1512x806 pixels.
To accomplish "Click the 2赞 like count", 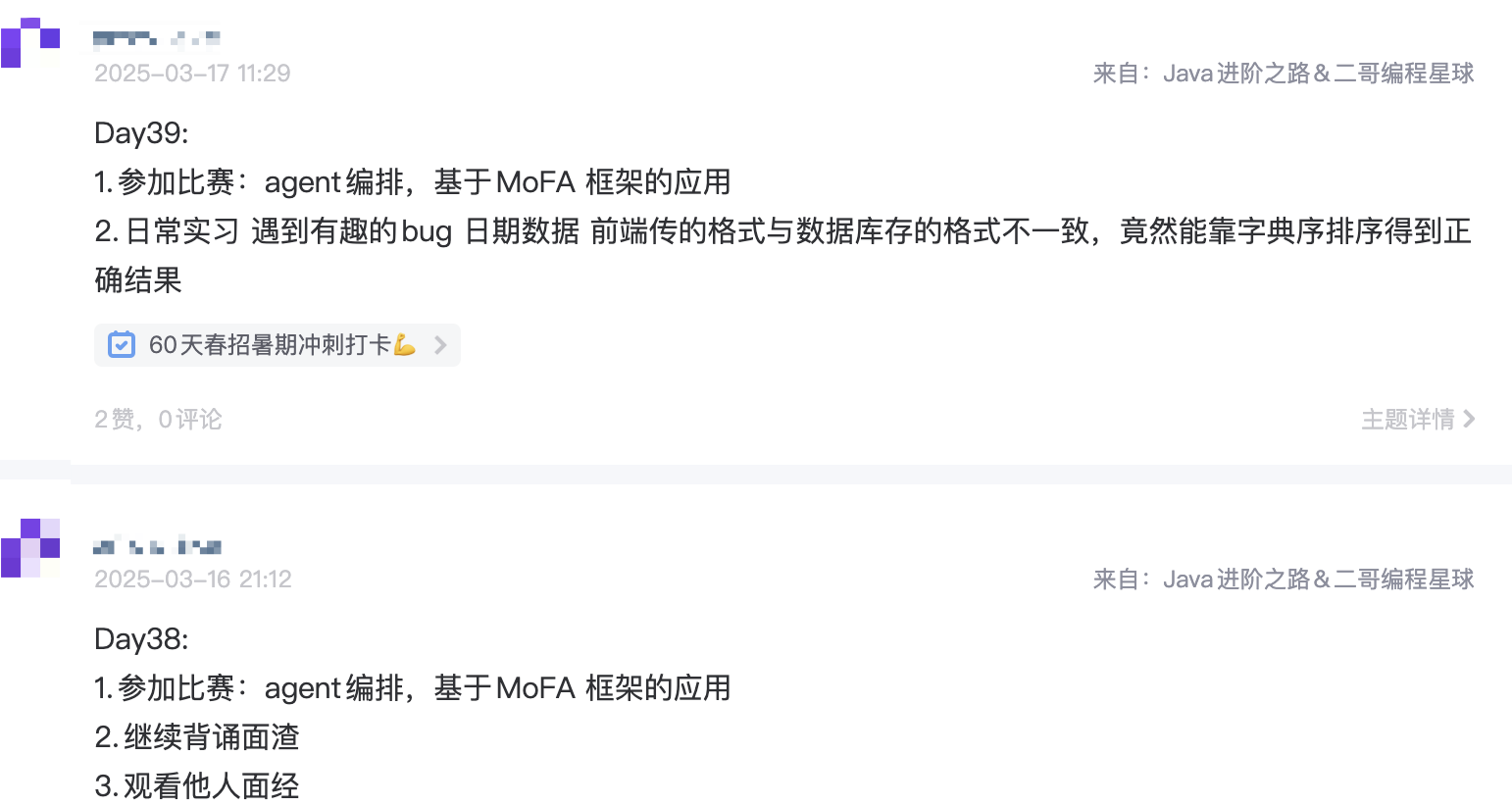I will pos(114,420).
